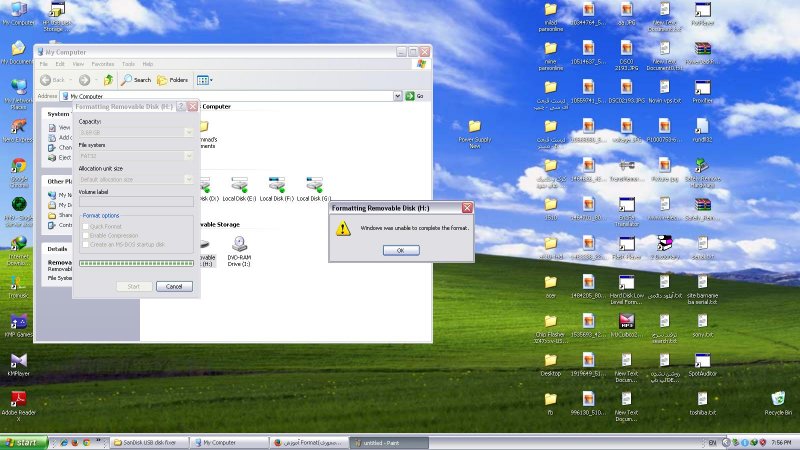Click the EN language indicator in tray
Viewport: 800px width, 450px height.
coord(712,442)
